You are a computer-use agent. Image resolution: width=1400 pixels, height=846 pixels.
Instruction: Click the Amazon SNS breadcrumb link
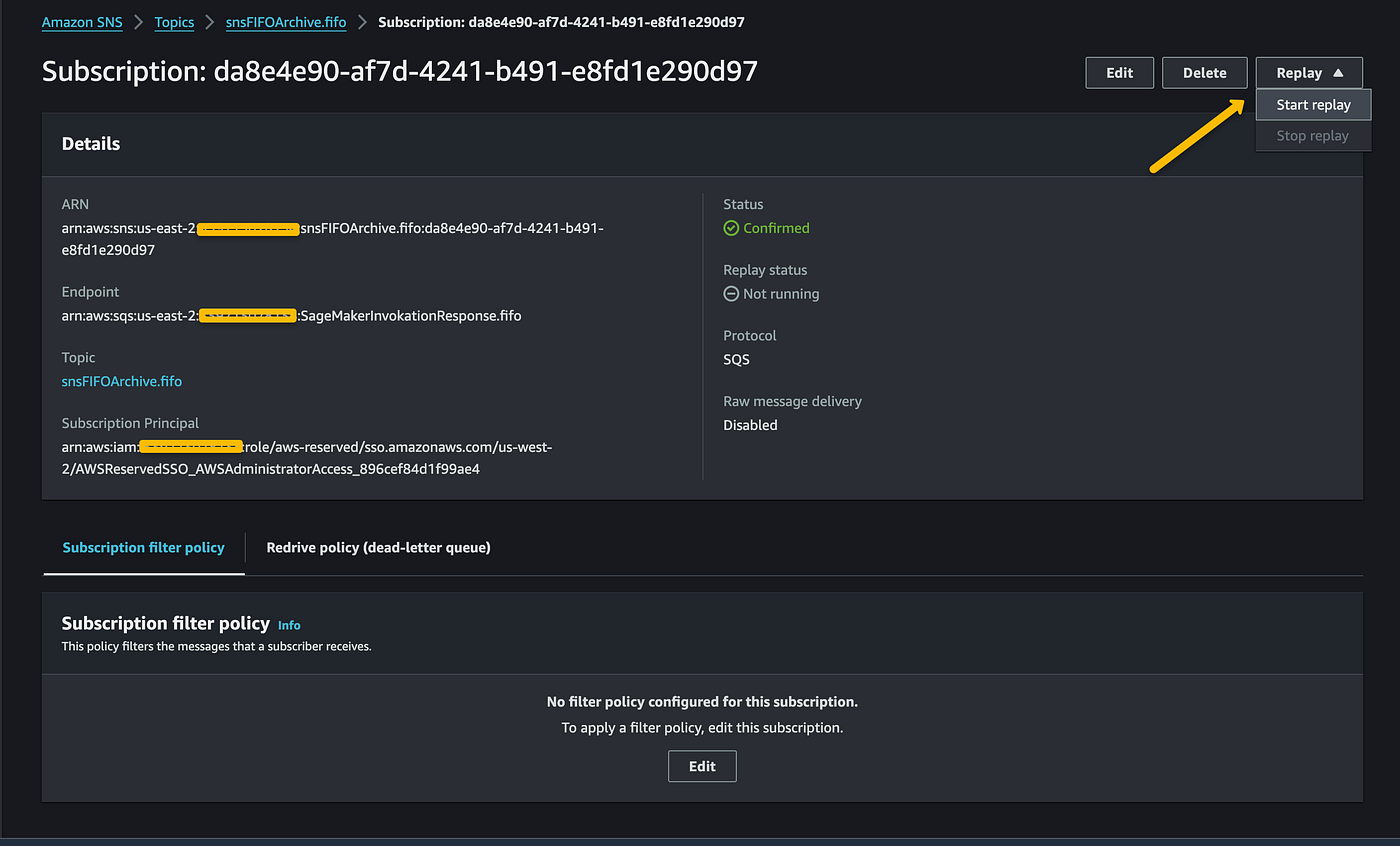click(82, 22)
